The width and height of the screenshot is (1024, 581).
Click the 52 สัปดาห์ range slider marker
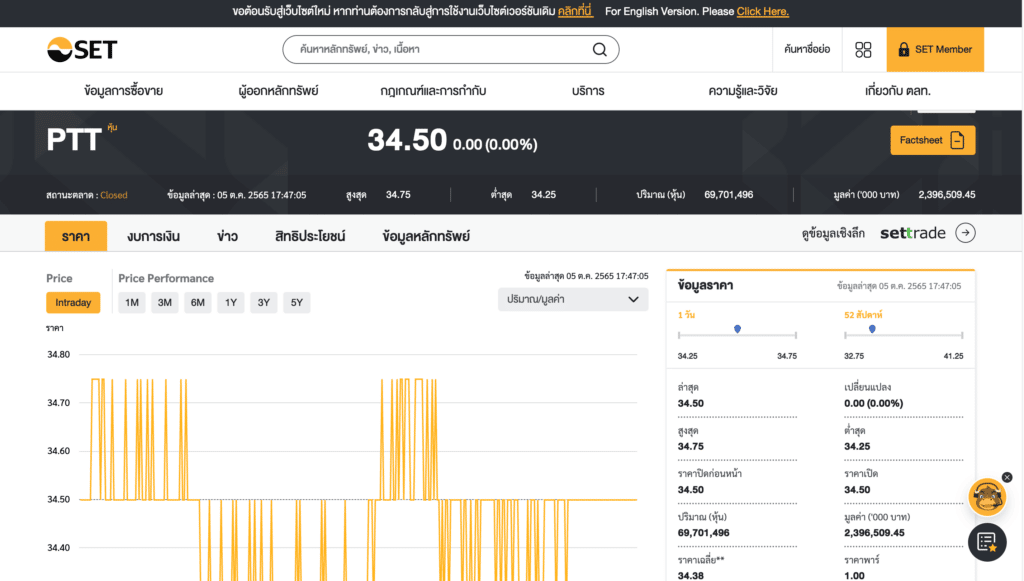click(872, 329)
